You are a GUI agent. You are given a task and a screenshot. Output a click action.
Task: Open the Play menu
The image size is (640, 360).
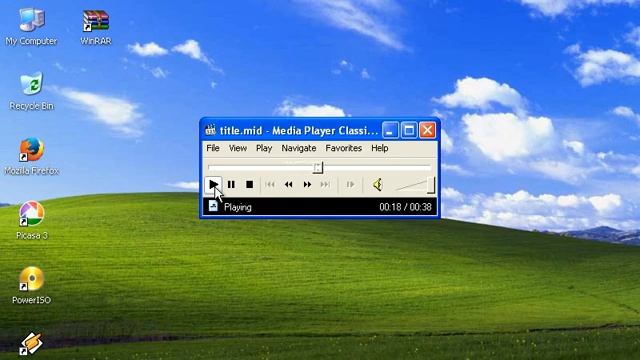(x=264, y=148)
